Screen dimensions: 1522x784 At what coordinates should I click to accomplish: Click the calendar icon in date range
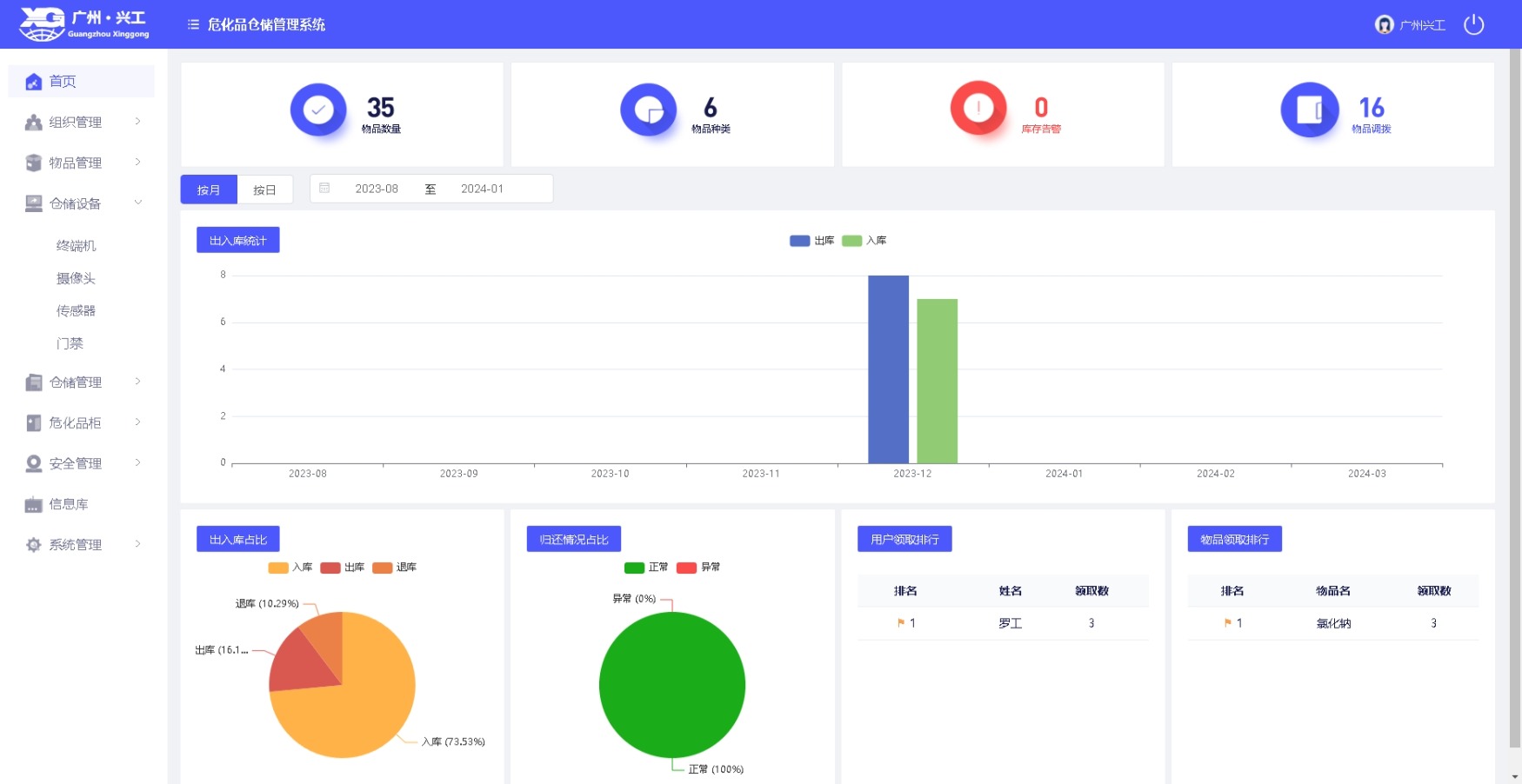click(324, 189)
